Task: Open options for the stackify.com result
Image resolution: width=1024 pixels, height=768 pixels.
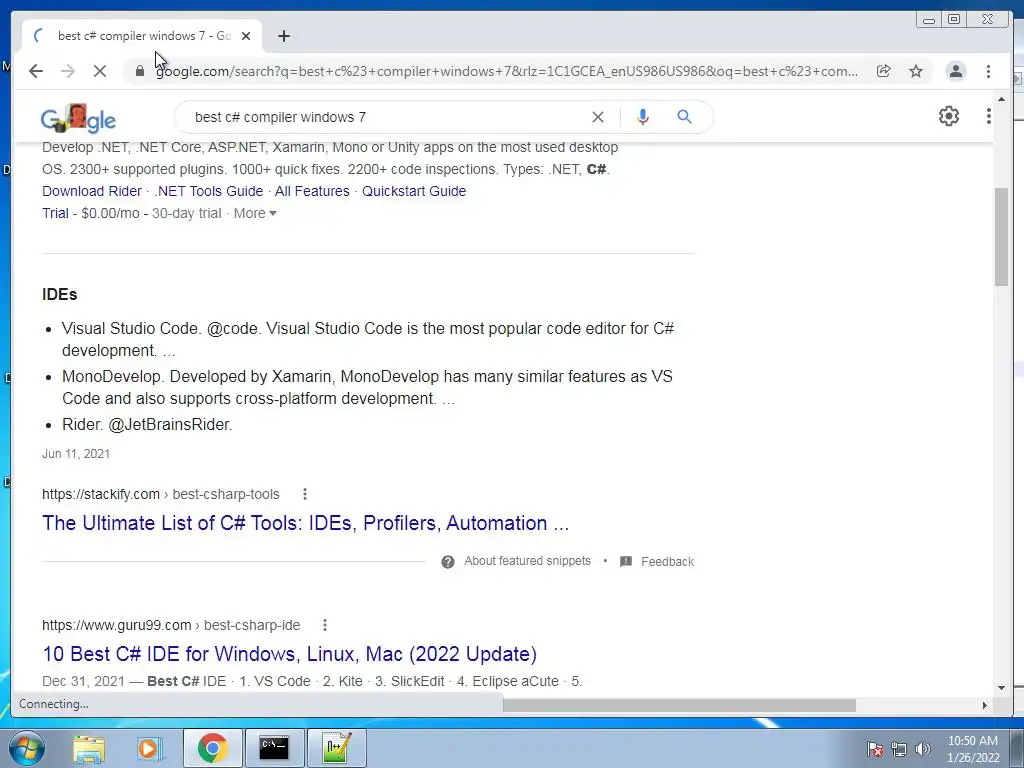Action: (305, 494)
